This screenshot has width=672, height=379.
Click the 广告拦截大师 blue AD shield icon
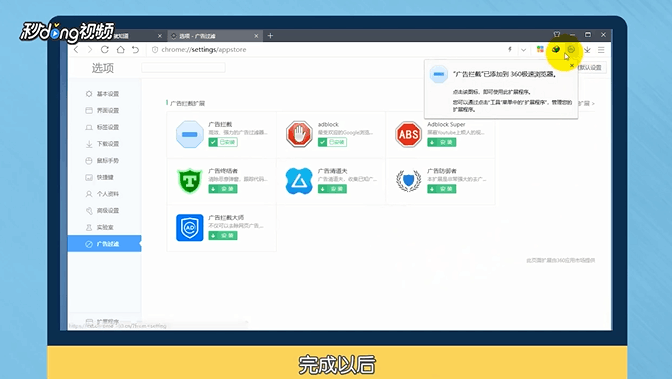(x=189, y=228)
